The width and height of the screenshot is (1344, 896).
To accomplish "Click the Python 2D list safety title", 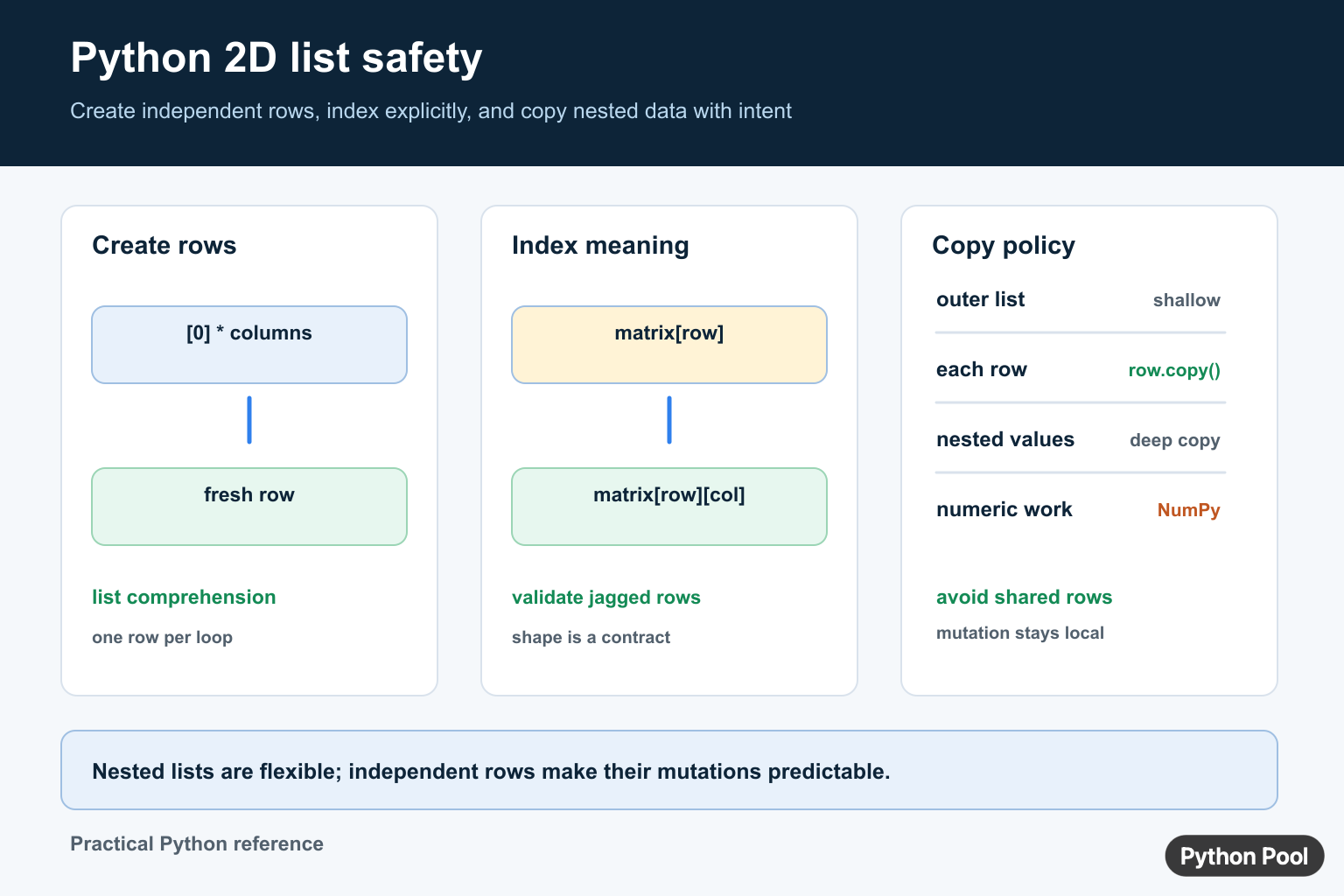I will [276, 58].
